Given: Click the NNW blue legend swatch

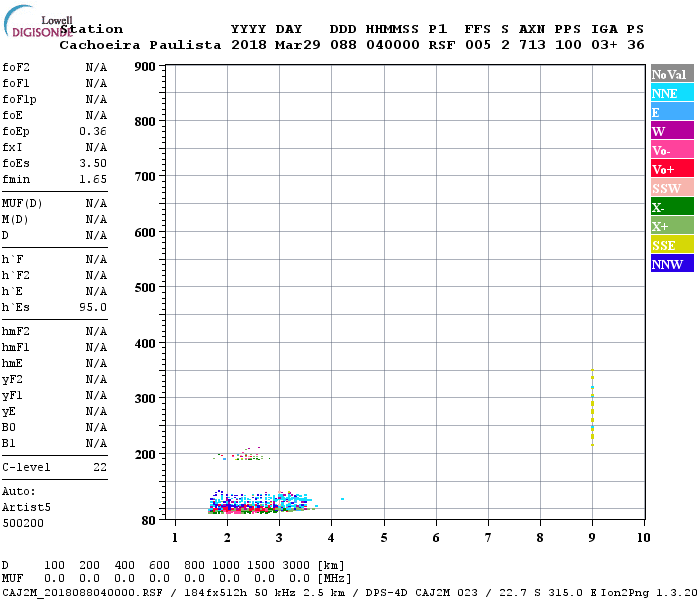Looking at the screenshot, I should [672, 263].
